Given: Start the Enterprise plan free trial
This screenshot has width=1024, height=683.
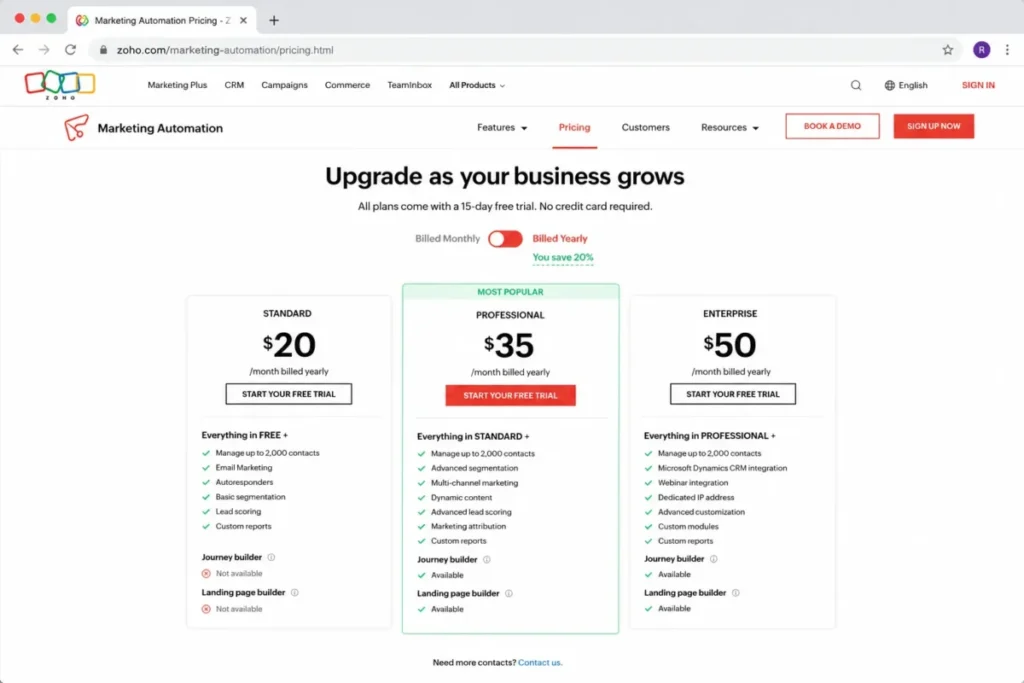Looking at the screenshot, I should pos(732,394).
